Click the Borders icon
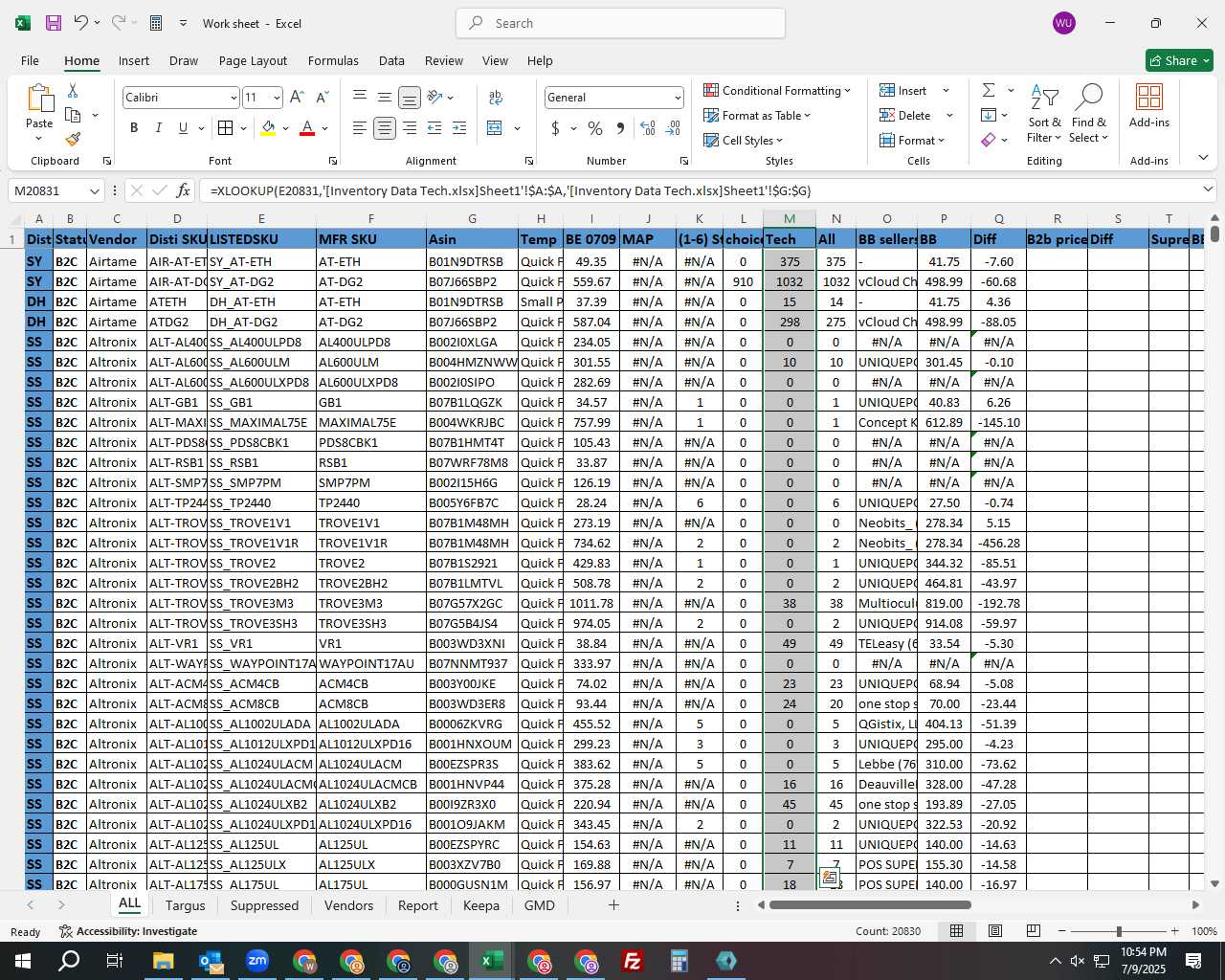 pyautogui.click(x=225, y=128)
